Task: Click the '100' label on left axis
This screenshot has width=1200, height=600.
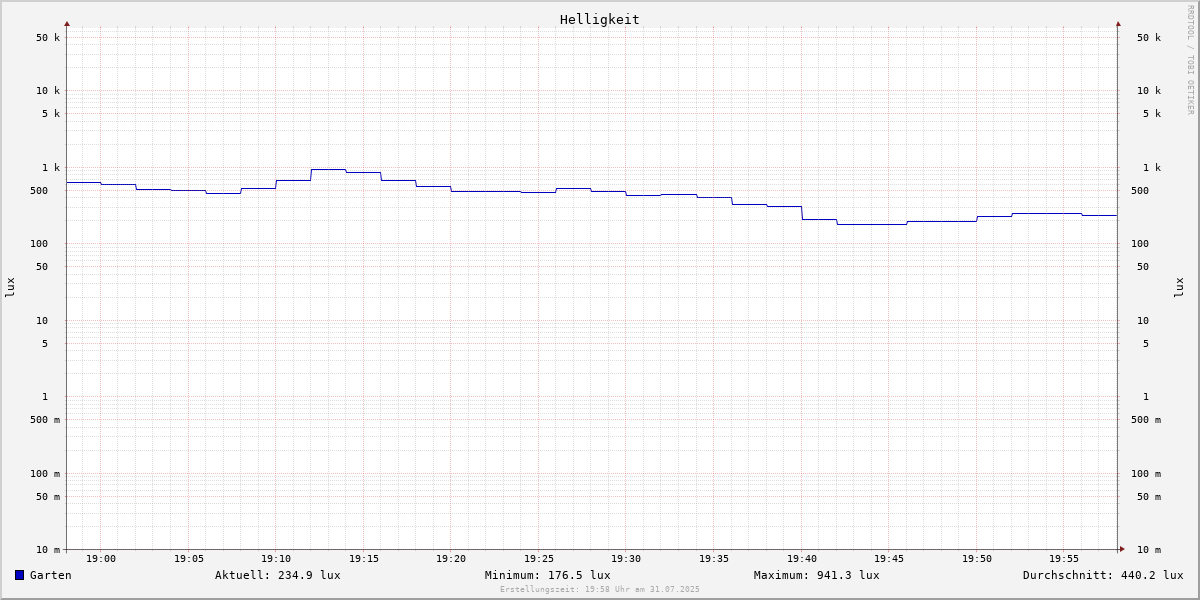Action: pos(39,244)
